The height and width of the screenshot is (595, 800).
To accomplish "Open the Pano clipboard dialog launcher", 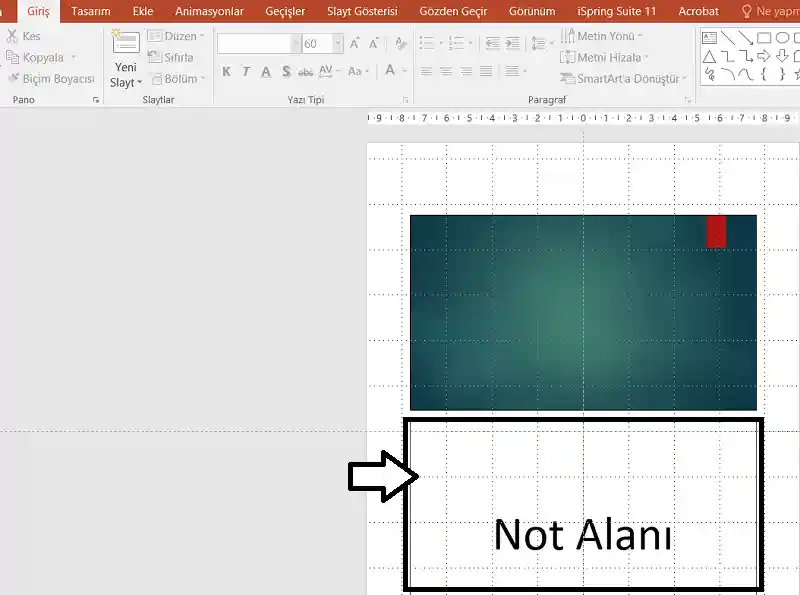I will 96,100.
